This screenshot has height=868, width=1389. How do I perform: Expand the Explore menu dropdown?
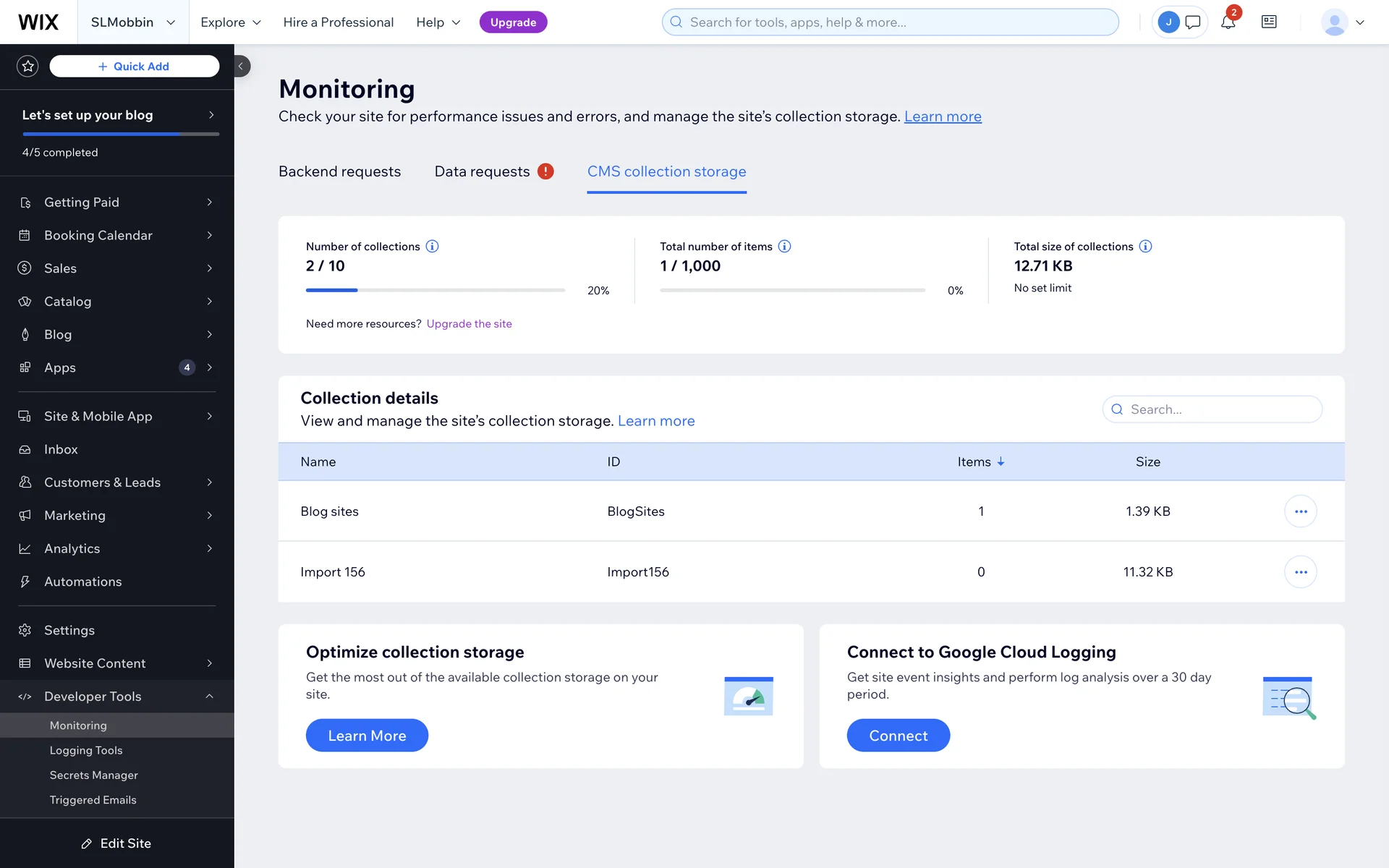pos(230,22)
